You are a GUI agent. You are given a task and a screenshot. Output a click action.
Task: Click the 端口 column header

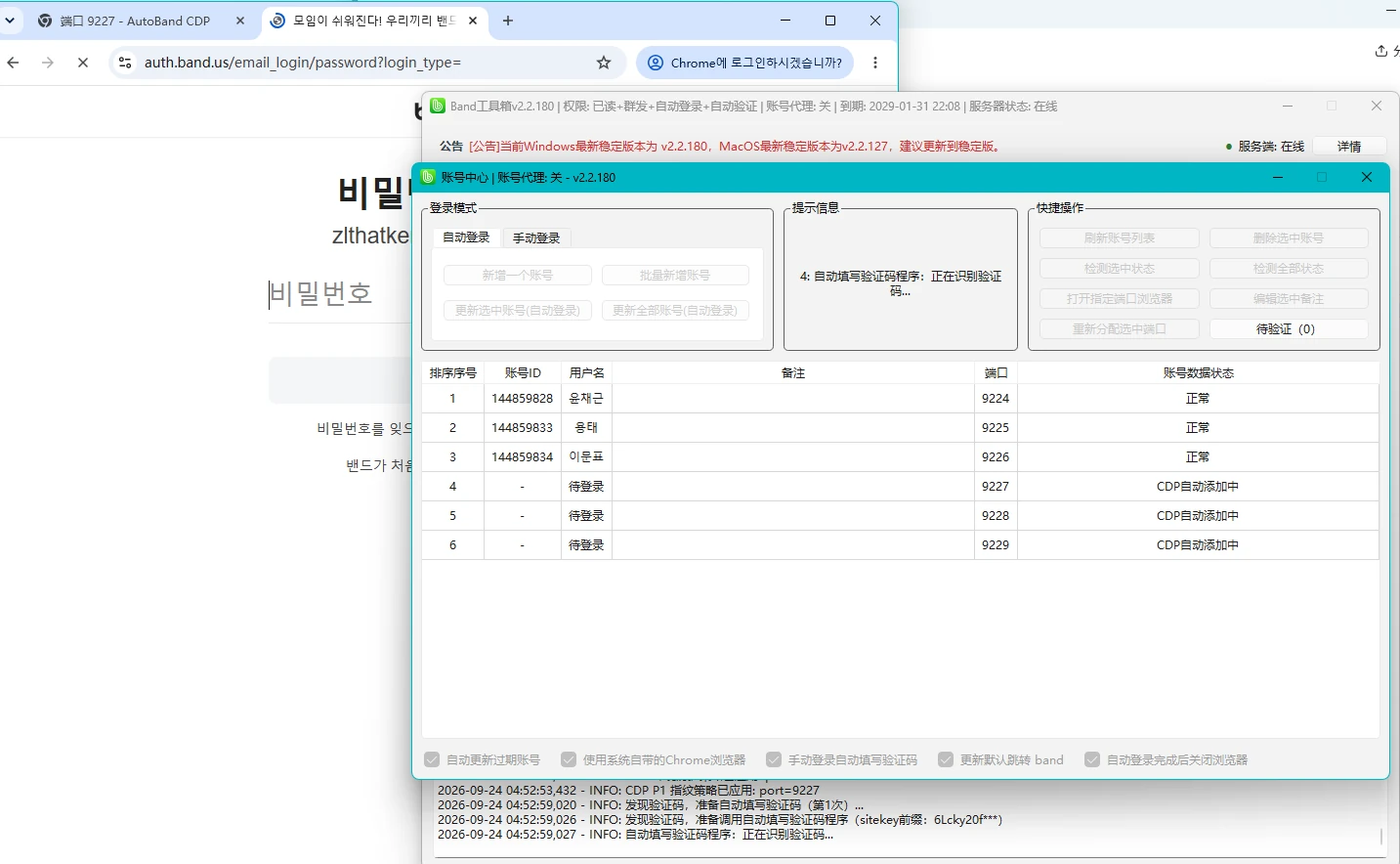996,373
